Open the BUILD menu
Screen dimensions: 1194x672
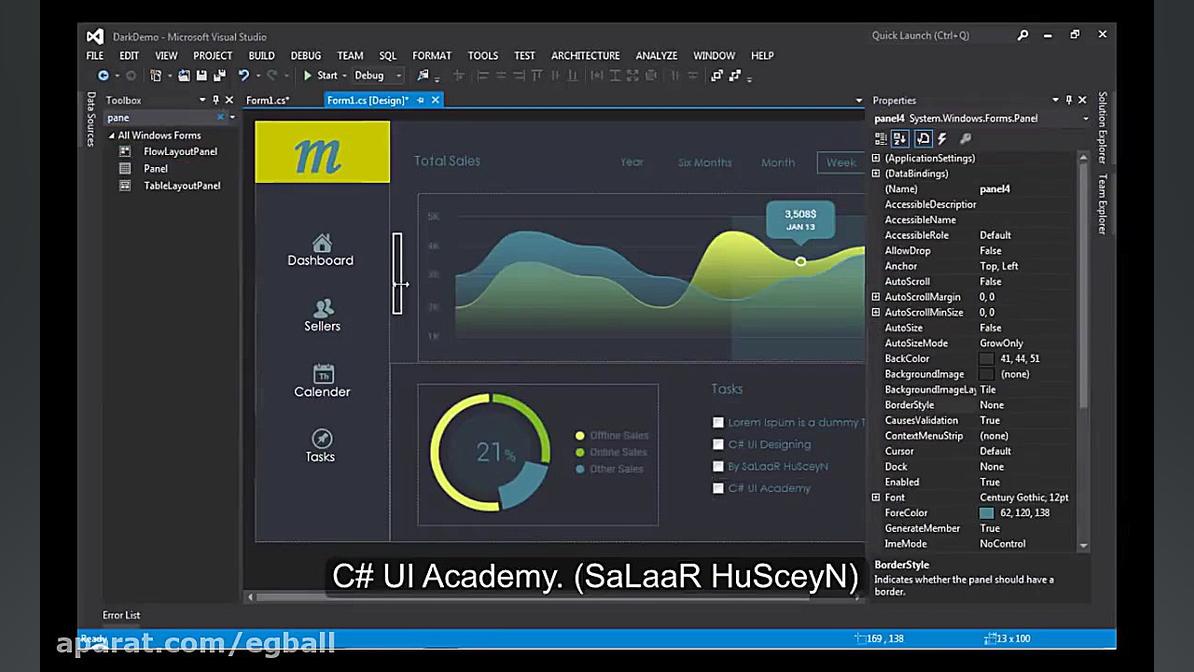[x=261, y=56]
